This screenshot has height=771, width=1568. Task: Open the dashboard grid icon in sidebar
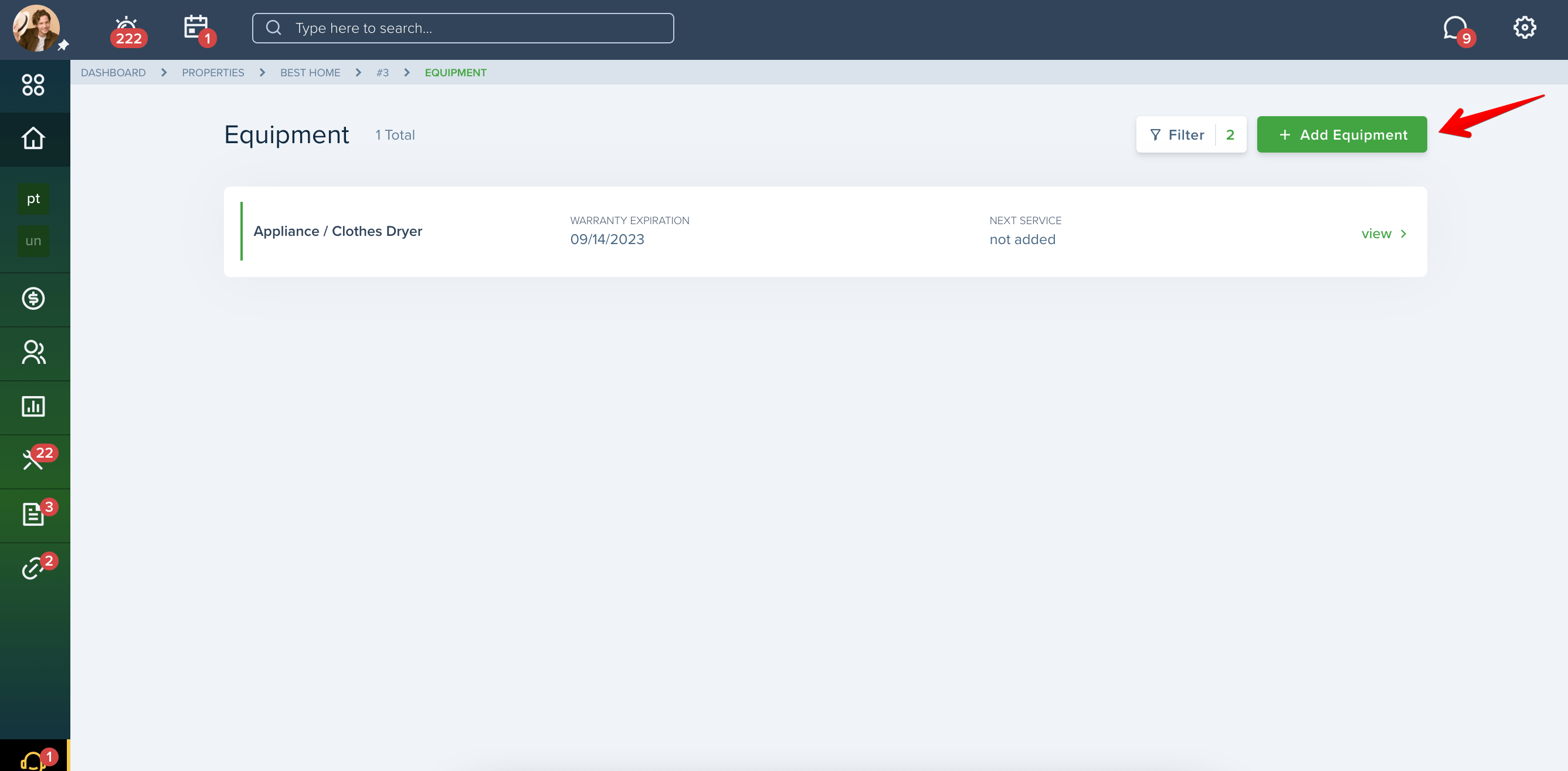coord(33,84)
